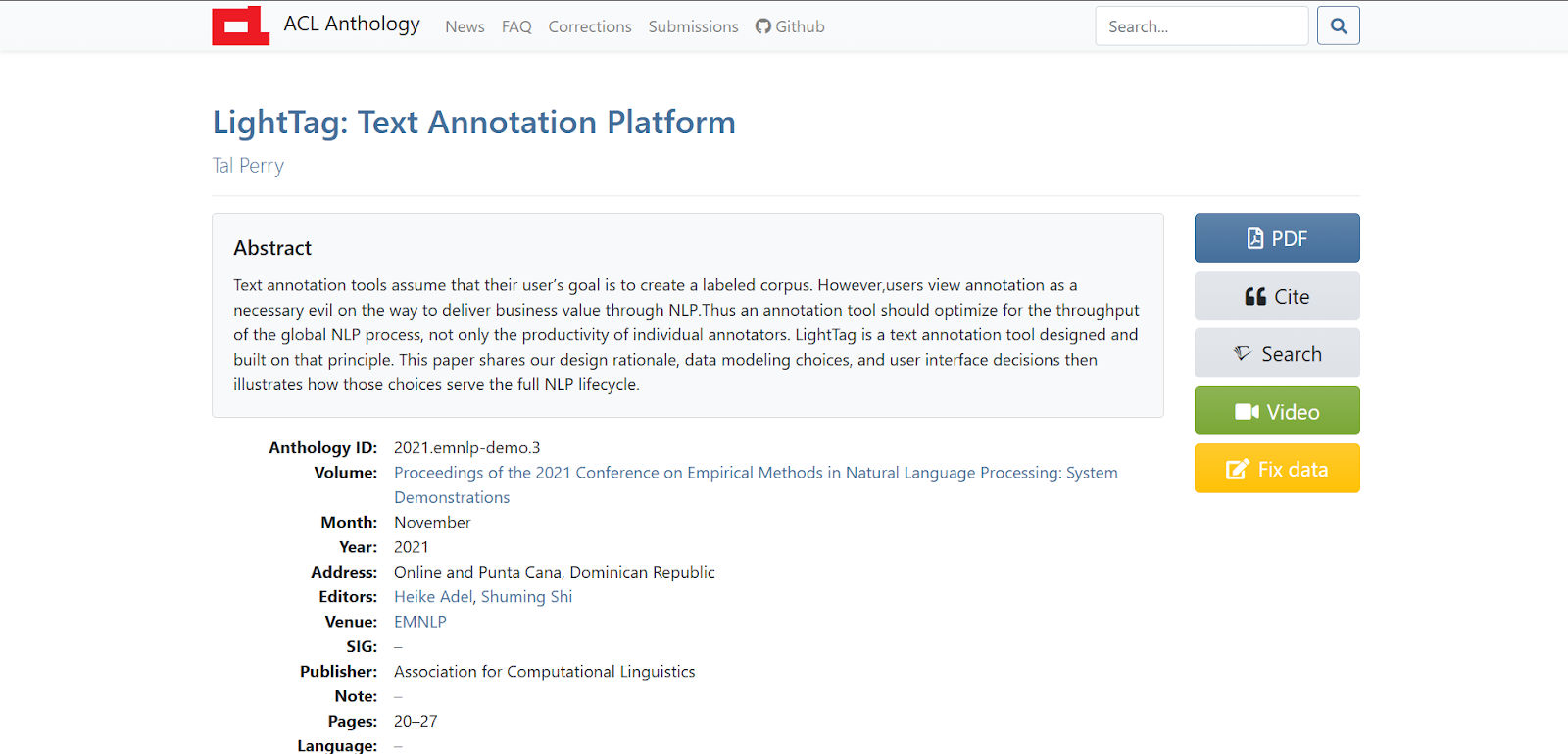Open the EMNLP venue link
Image resolution: width=1568 pixels, height=754 pixels.
420,622
